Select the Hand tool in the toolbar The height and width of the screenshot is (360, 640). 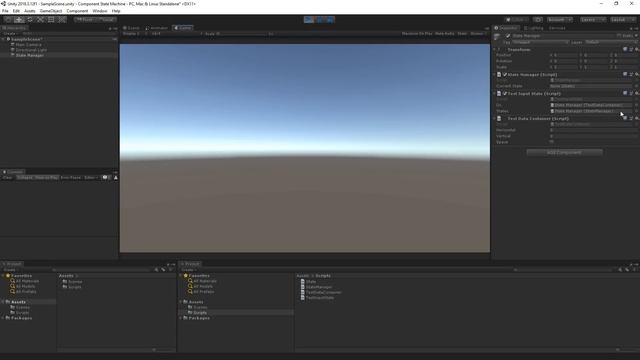(8, 20)
